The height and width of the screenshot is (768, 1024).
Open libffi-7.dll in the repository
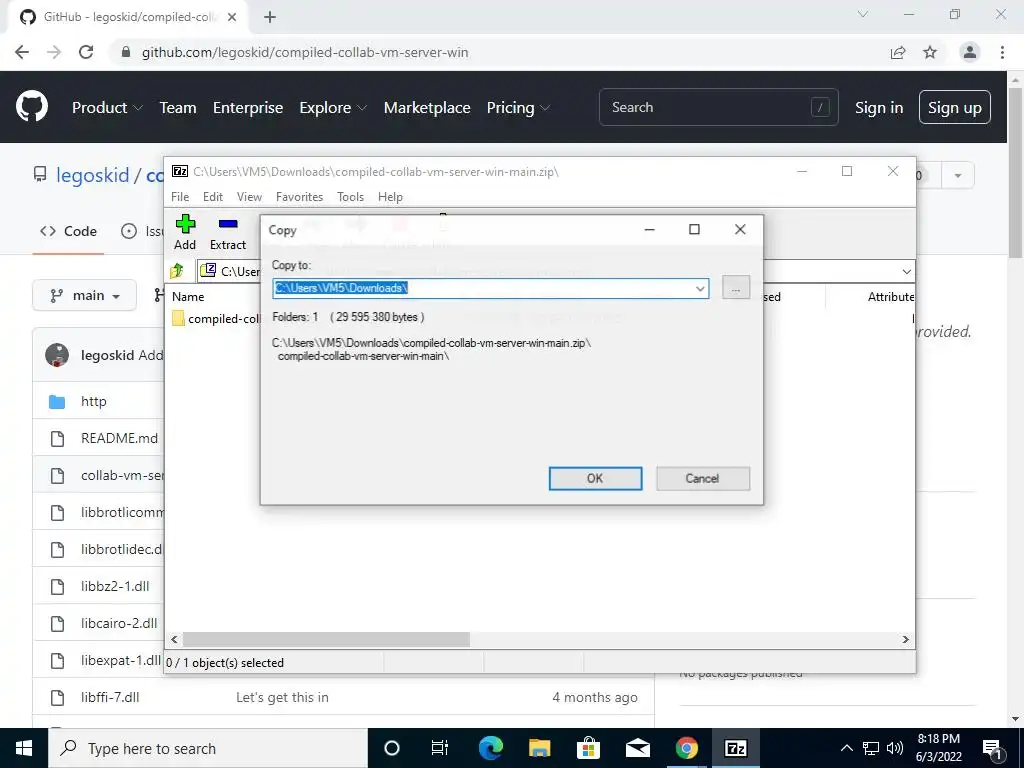110,697
